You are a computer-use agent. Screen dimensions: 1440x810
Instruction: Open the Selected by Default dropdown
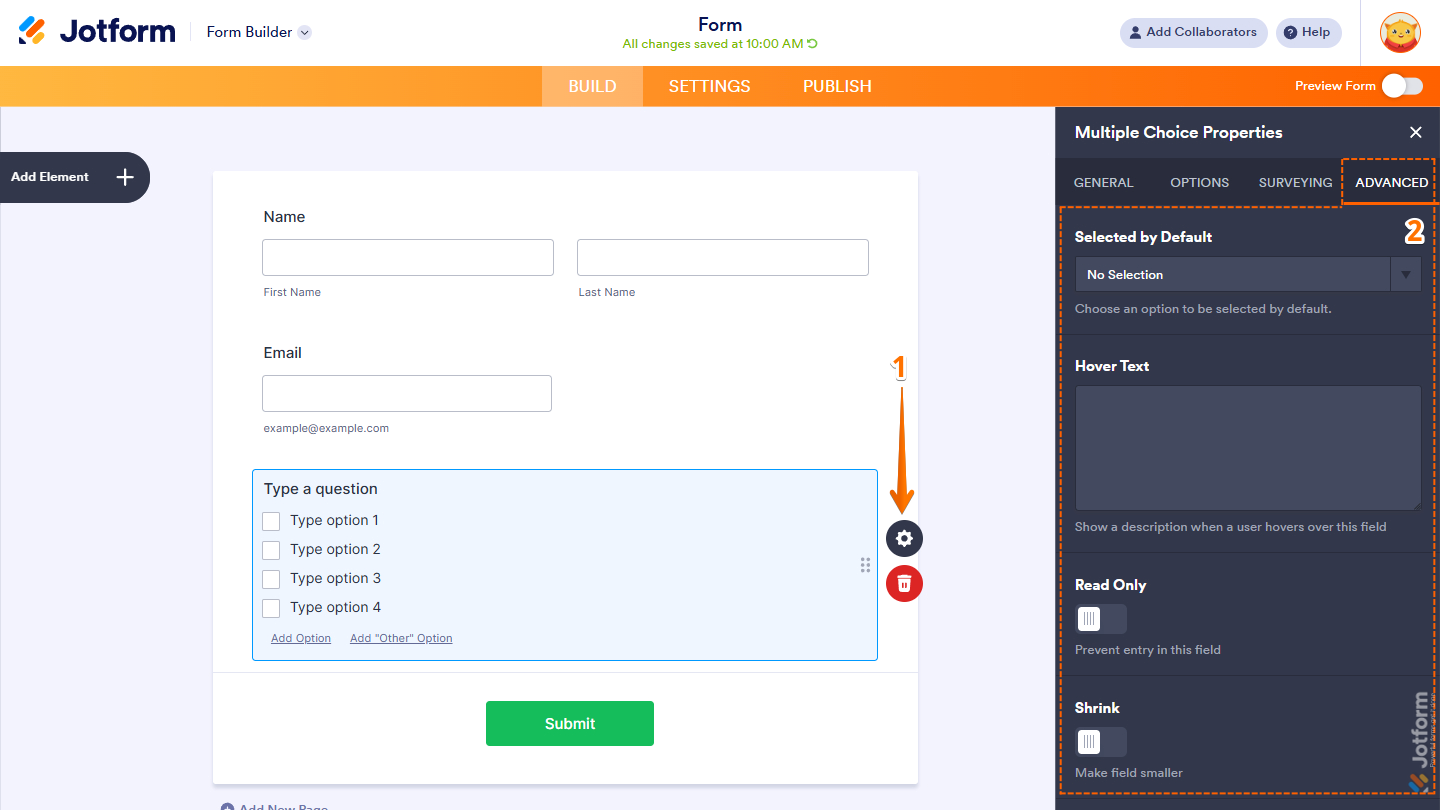[x=1247, y=274]
